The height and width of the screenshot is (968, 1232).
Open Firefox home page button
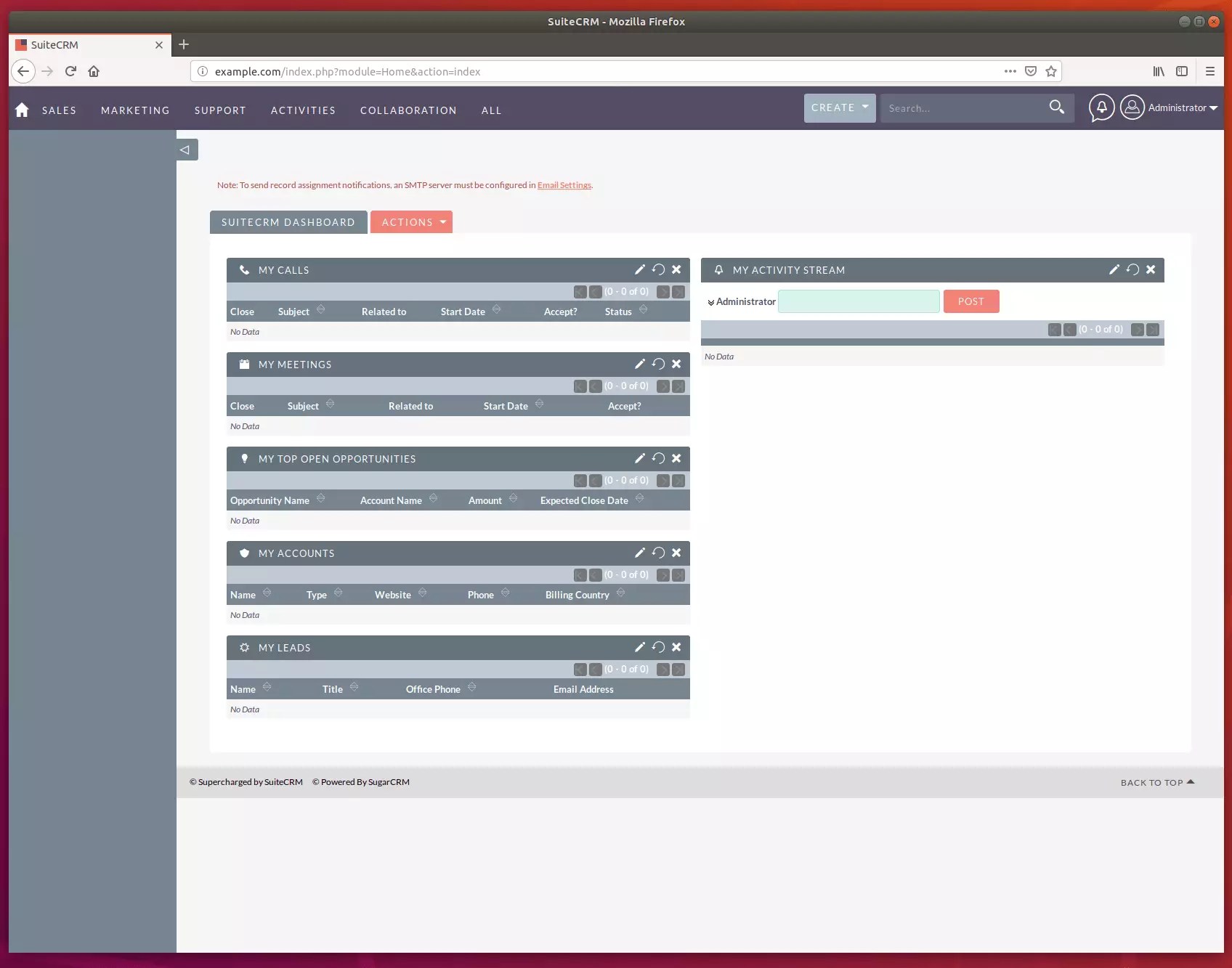pyautogui.click(x=94, y=71)
